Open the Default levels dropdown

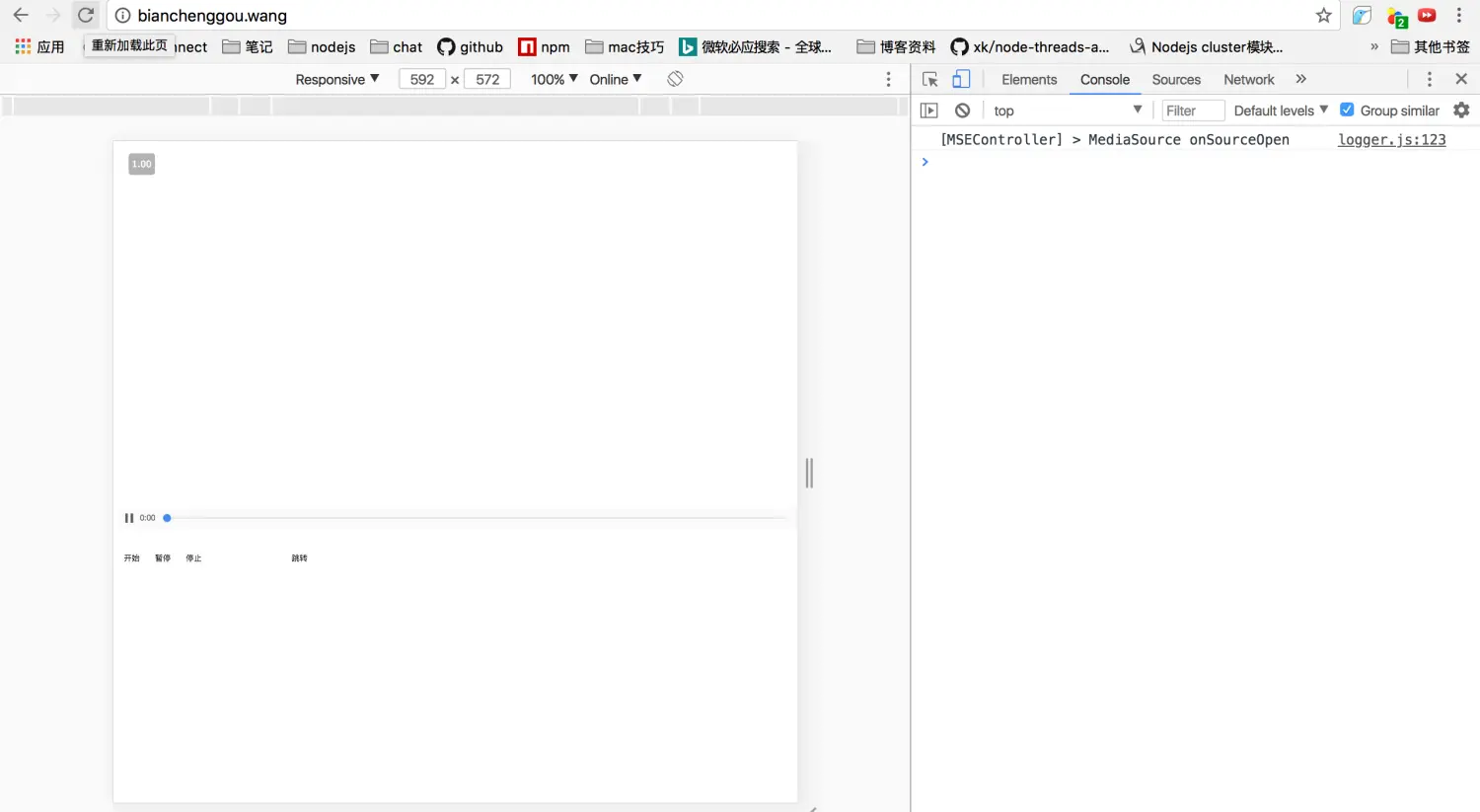click(x=1281, y=111)
